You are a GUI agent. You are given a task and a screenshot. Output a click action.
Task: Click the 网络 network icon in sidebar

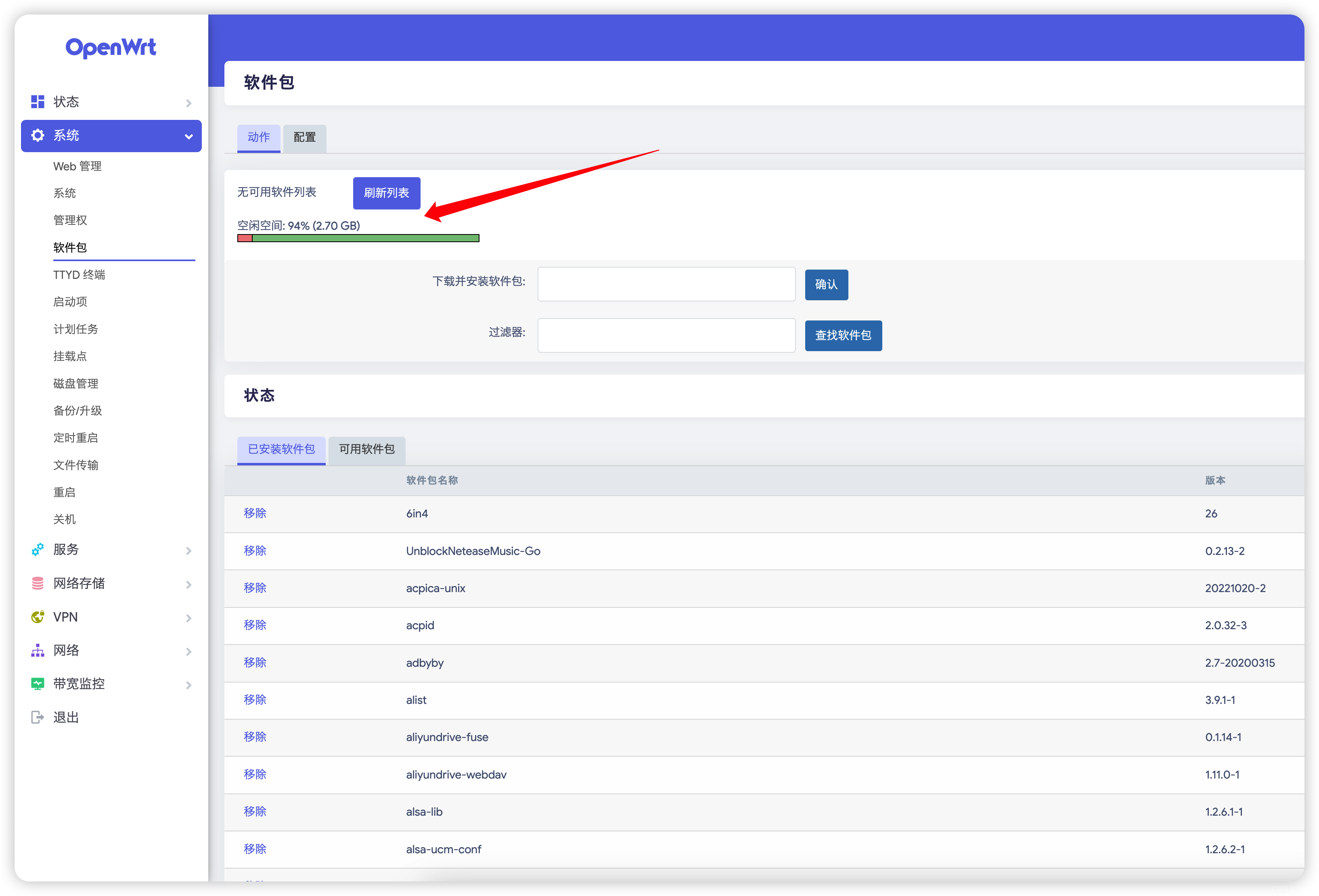click(38, 650)
